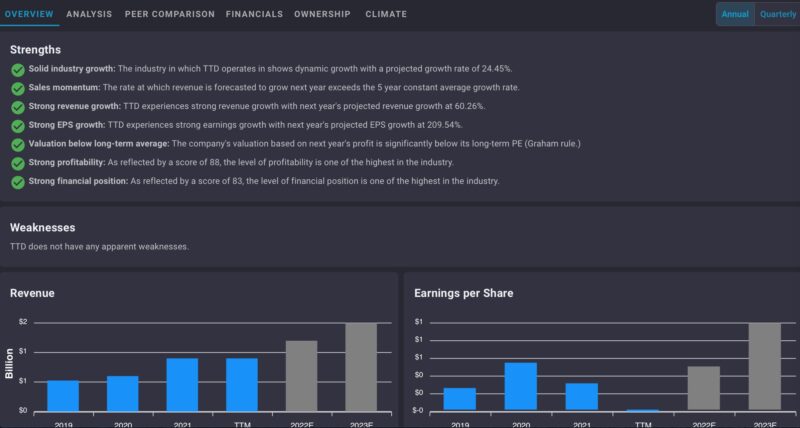The image size is (800, 428).
Task: Click the checkmark beside Strong profitability
Action: 18,163
